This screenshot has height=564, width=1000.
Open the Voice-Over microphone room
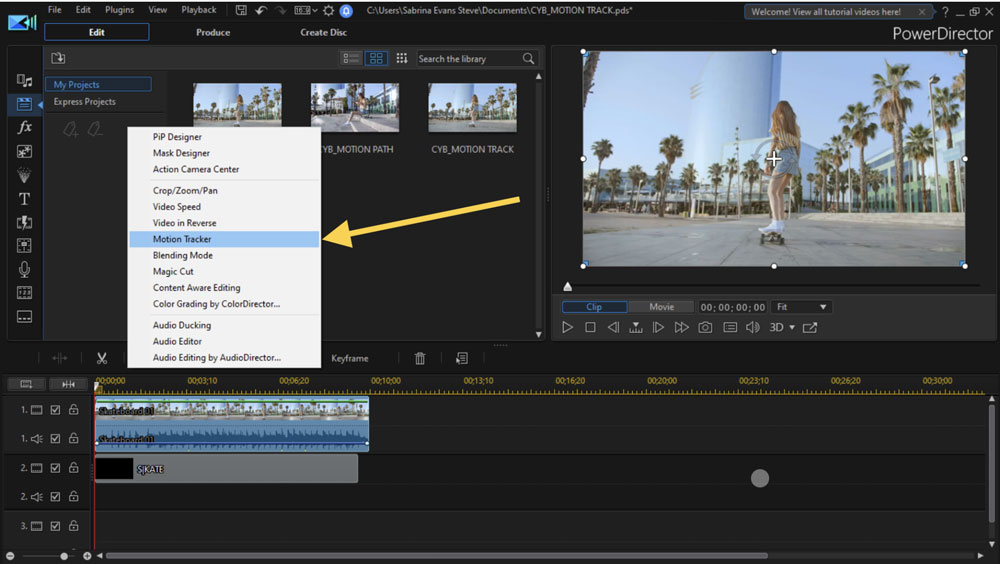click(x=25, y=270)
